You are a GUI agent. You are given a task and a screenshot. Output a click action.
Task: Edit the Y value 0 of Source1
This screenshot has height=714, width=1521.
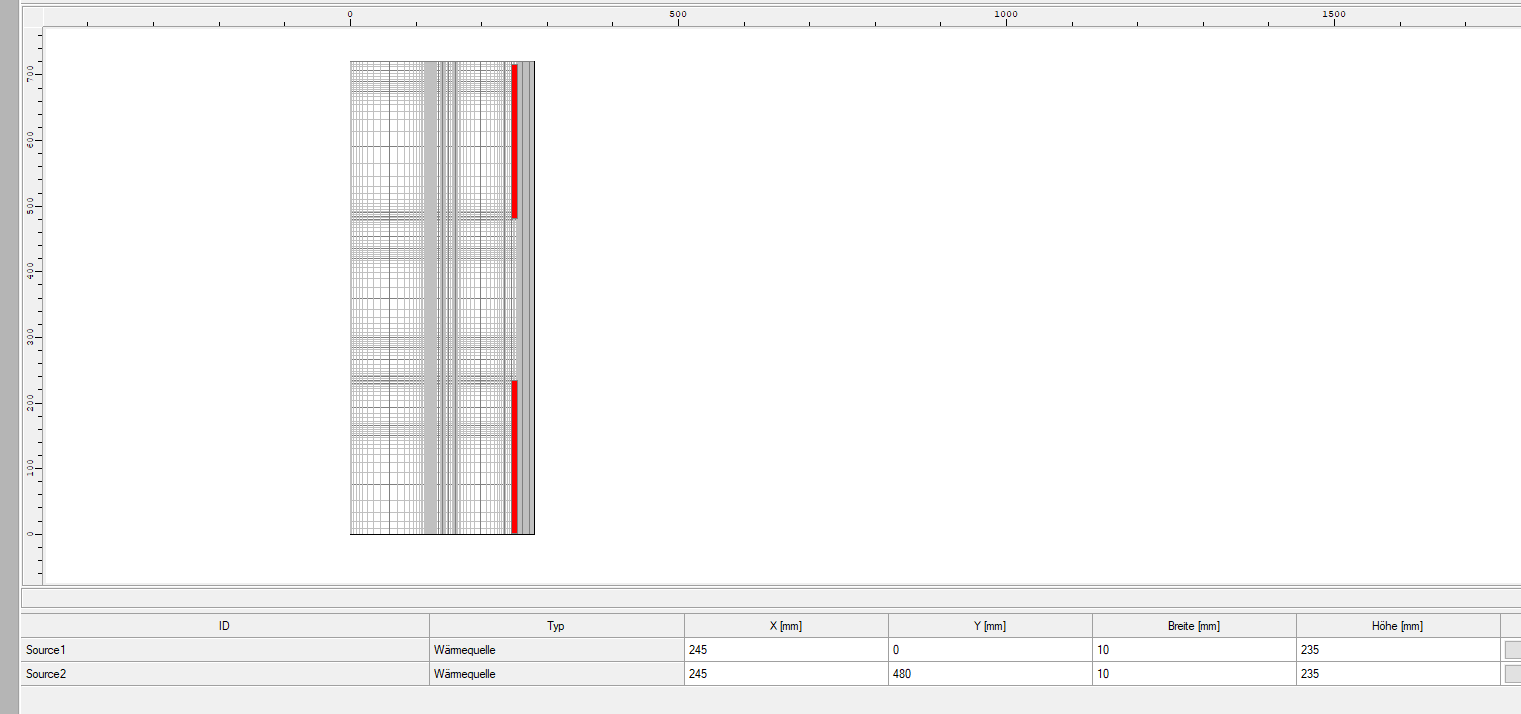coord(990,650)
